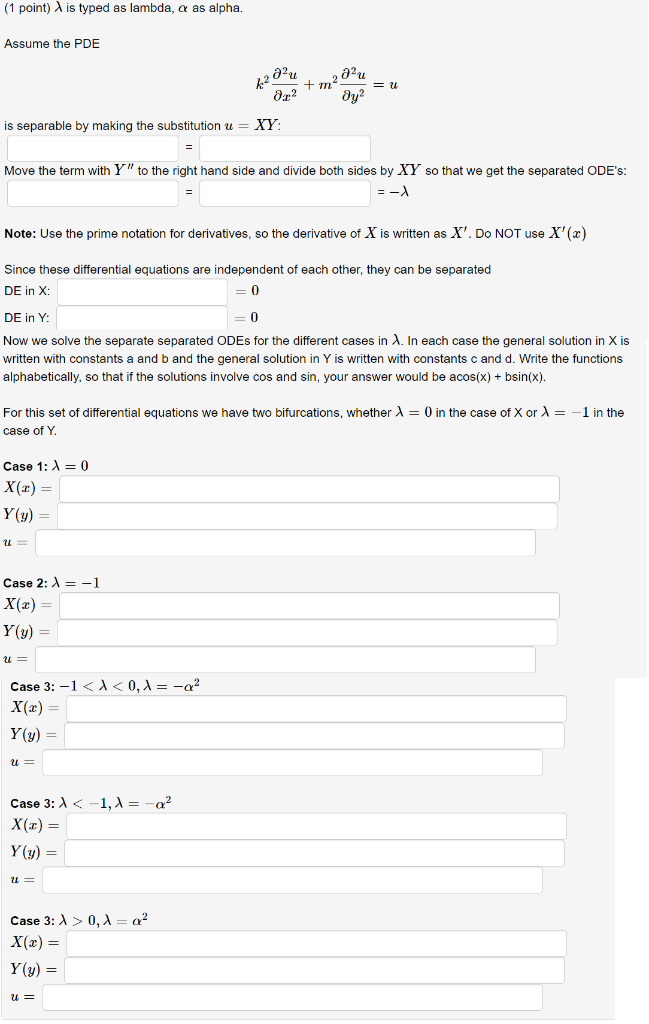Click the X(x) field for Case 2
649x1024 pixels.
(308, 605)
